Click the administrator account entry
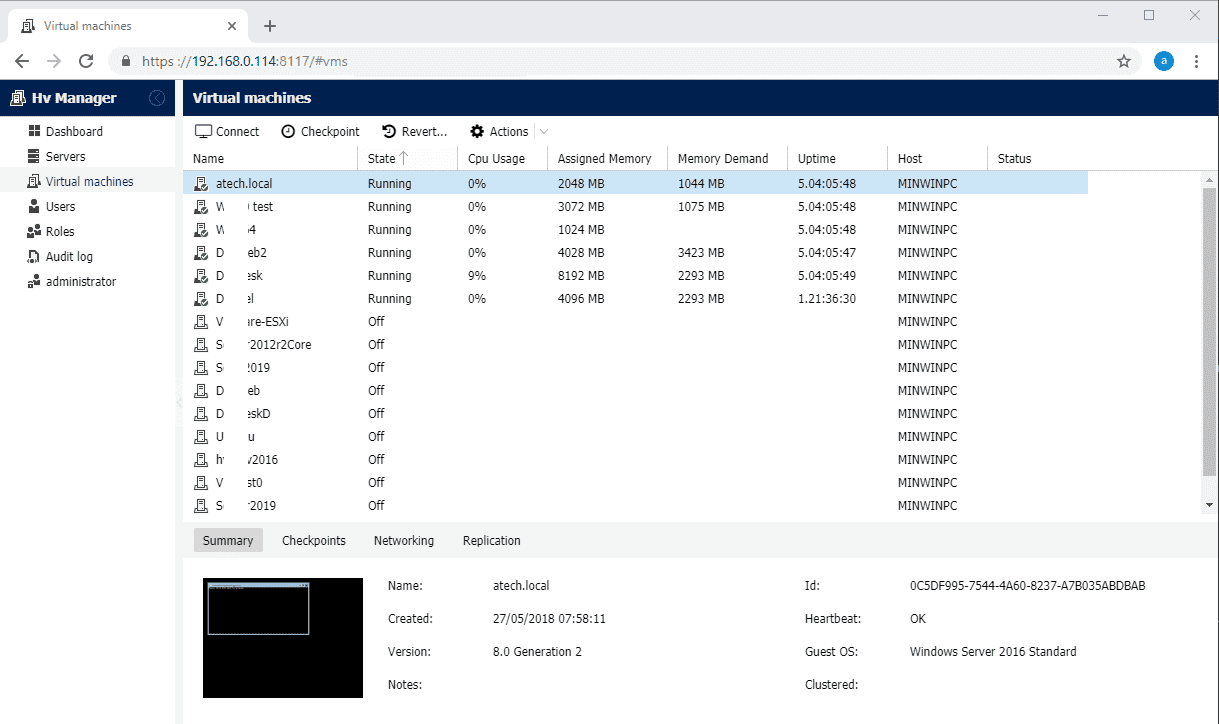Image resolution: width=1219 pixels, height=724 pixels. 72,281
